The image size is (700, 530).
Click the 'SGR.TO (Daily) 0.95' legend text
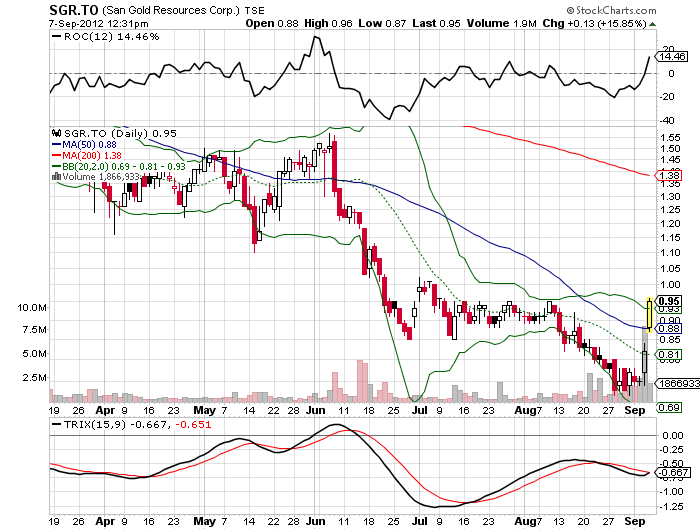[120, 134]
